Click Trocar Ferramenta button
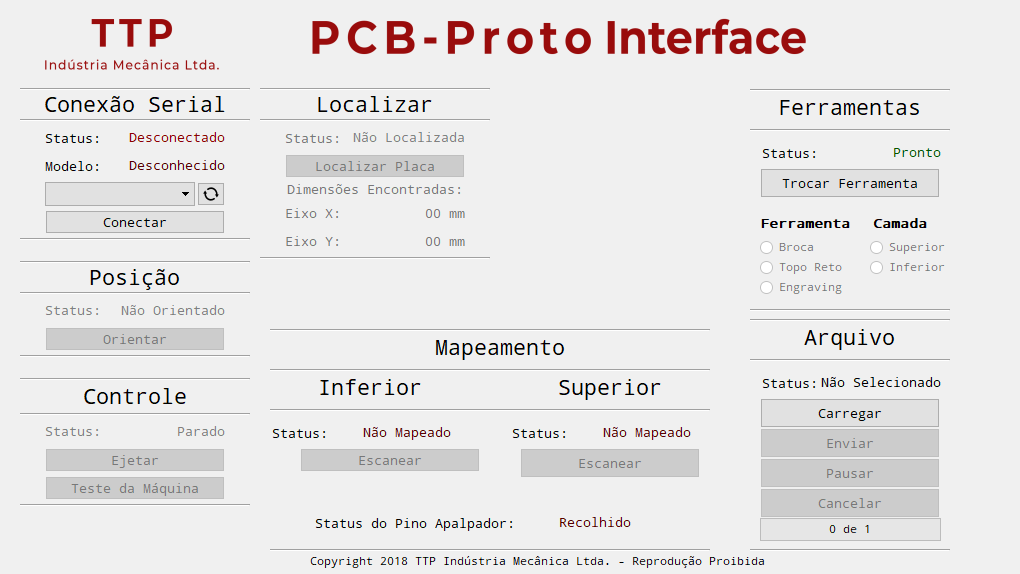This screenshot has height=574, width=1020. click(x=850, y=184)
